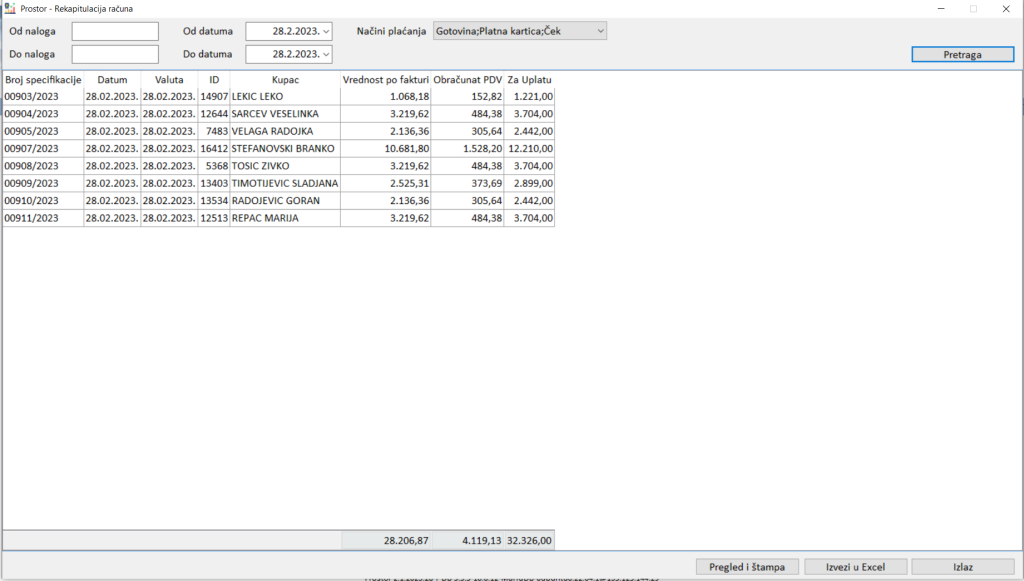
Task: Select row for STEFANOVSKI BRANKO
Action: pyautogui.click(x=285, y=148)
